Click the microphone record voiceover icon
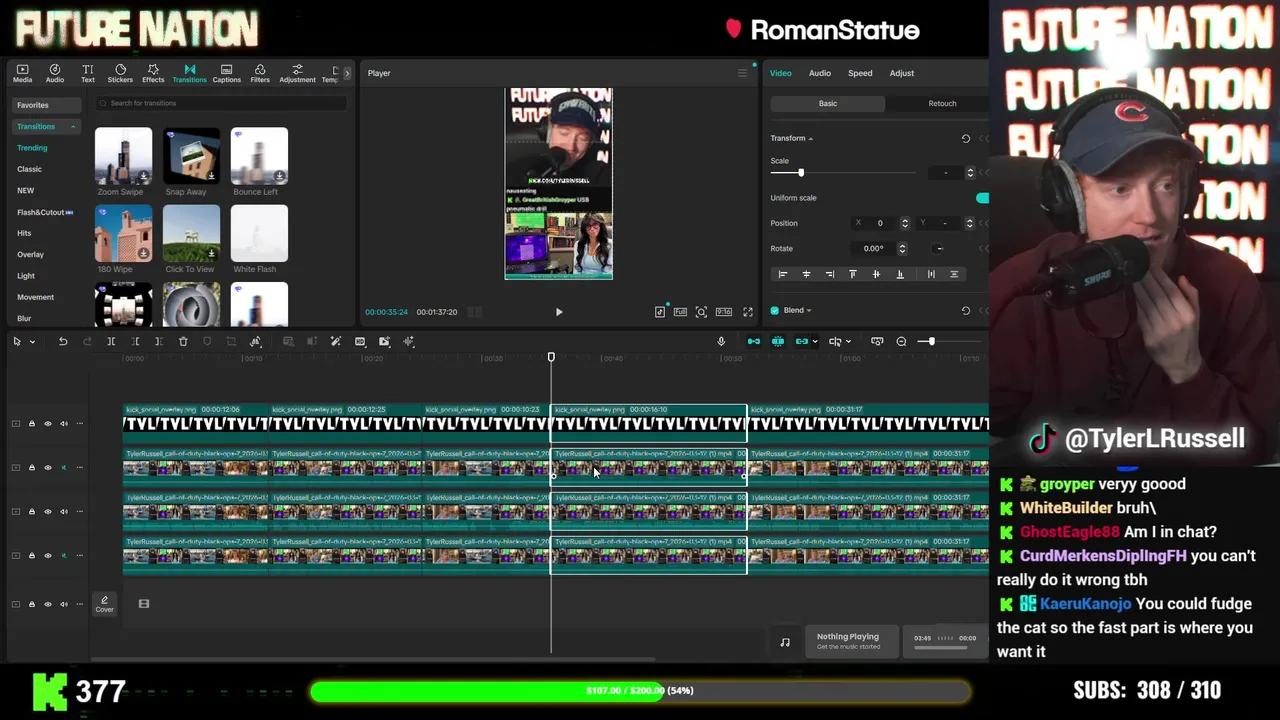Screen dimensions: 1280x720 click(x=721, y=342)
